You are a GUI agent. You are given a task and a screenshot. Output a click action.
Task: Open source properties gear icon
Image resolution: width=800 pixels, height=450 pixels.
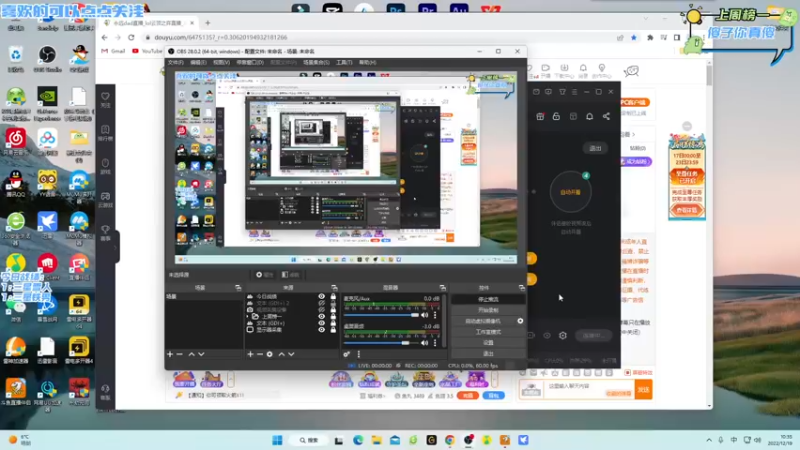(270, 354)
